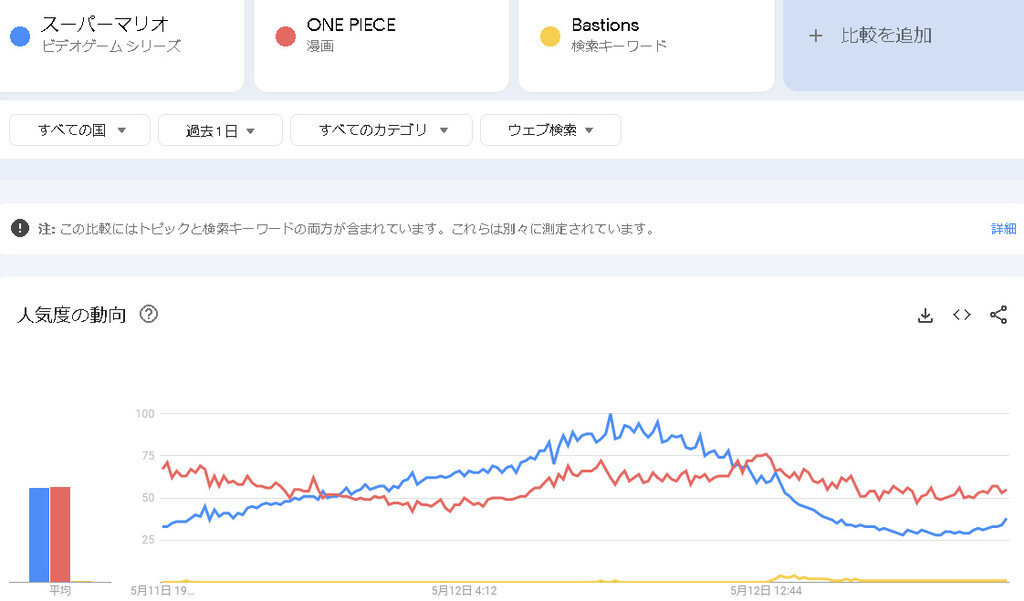Click the embed code icon
This screenshot has width=1024, height=601.
962,315
